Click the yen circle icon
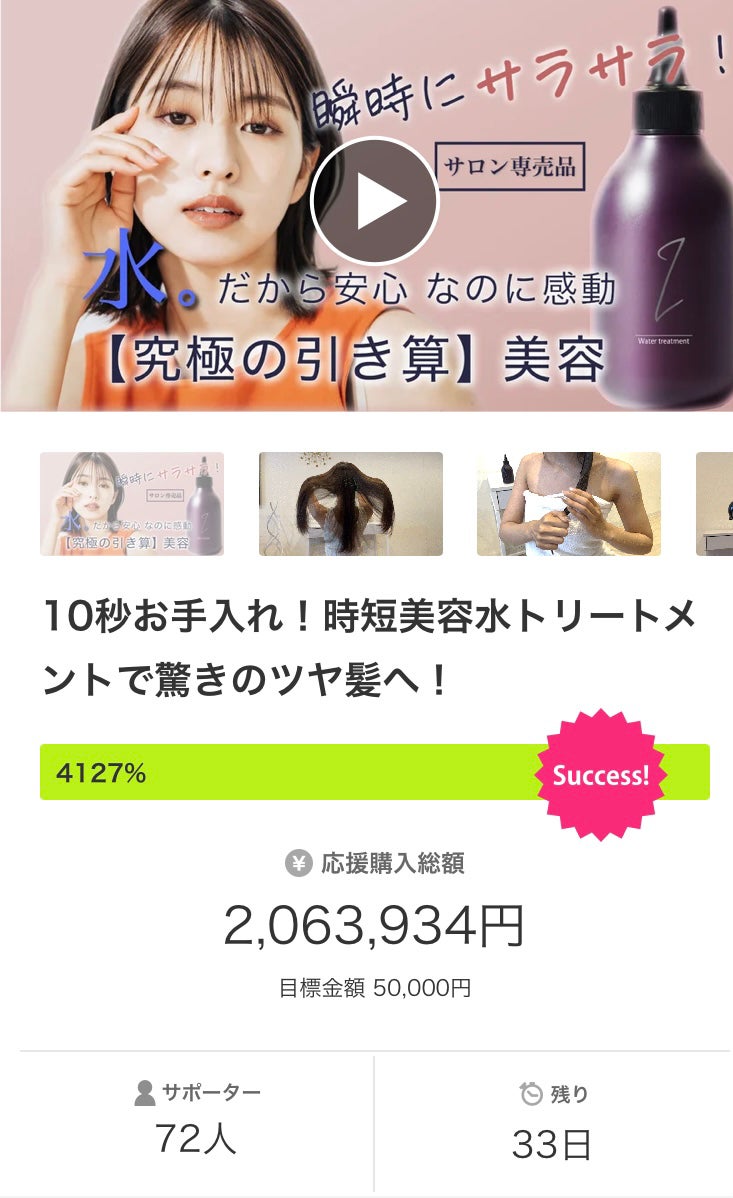Image resolution: width=733 pixels, height=1198 pixels. 299,863
